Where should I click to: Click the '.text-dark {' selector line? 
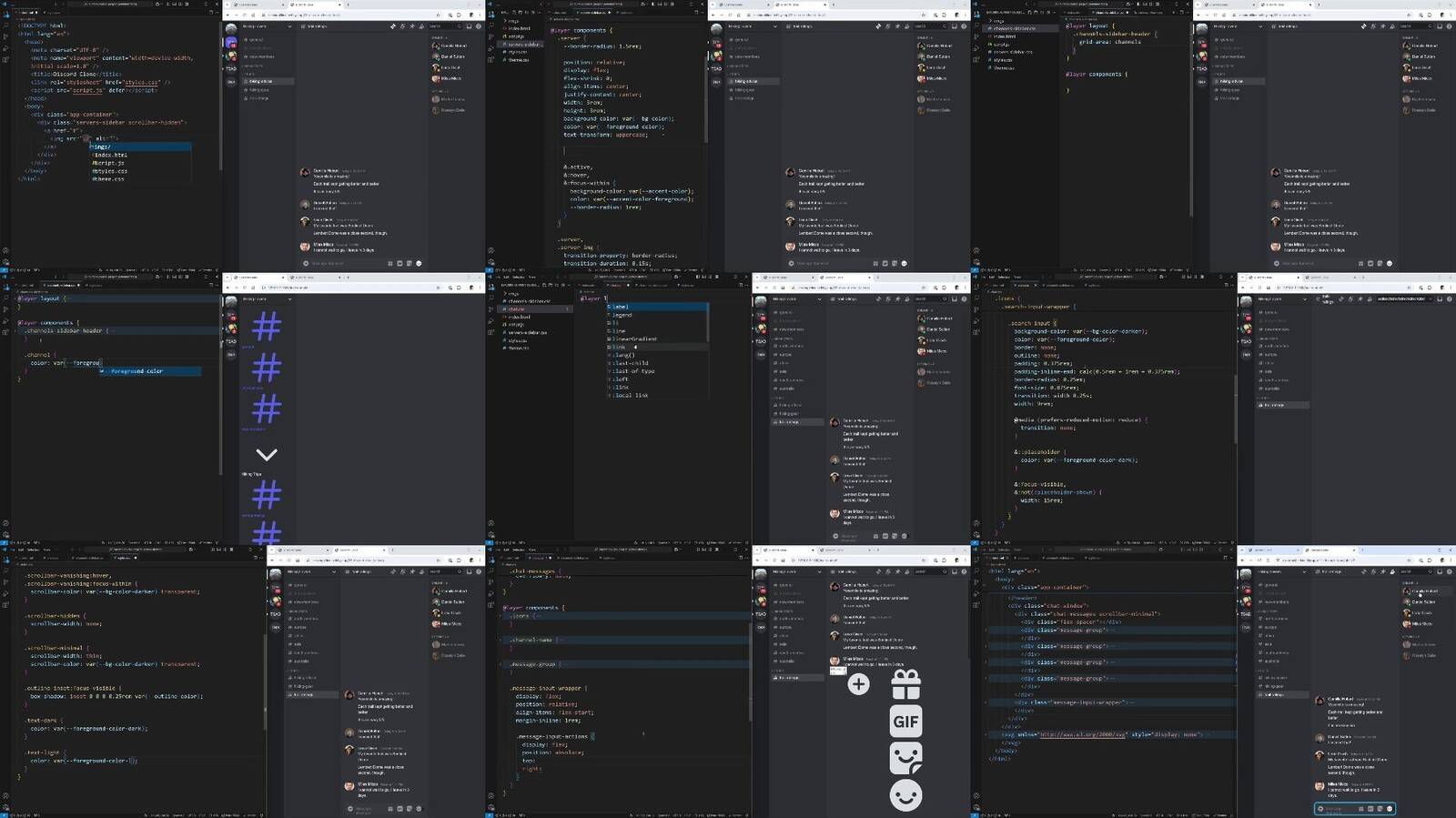click(x=43, y=721)
